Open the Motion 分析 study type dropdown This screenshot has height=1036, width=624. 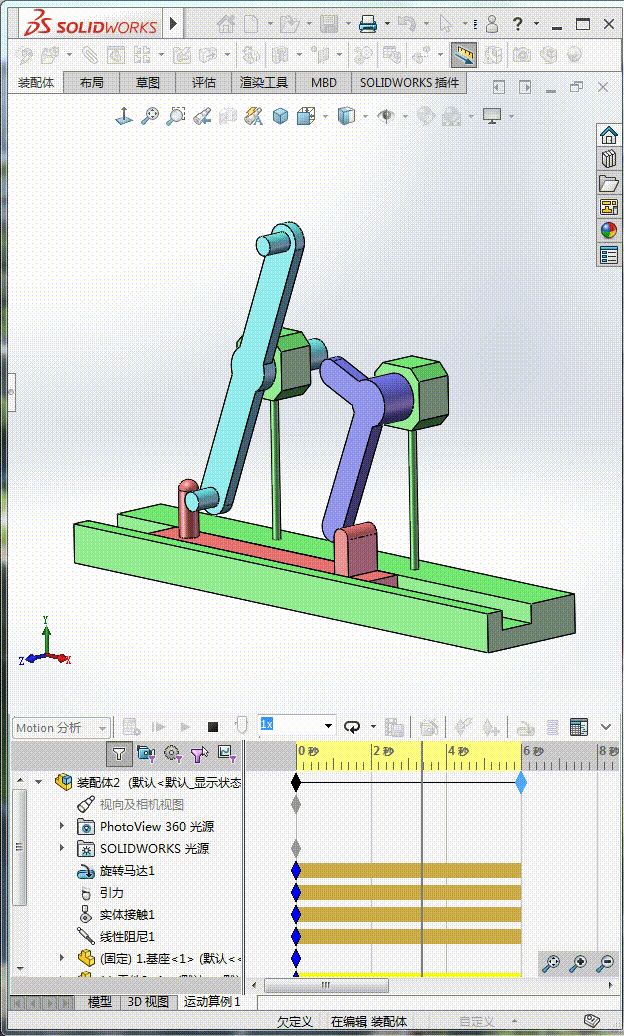(61, 727)
